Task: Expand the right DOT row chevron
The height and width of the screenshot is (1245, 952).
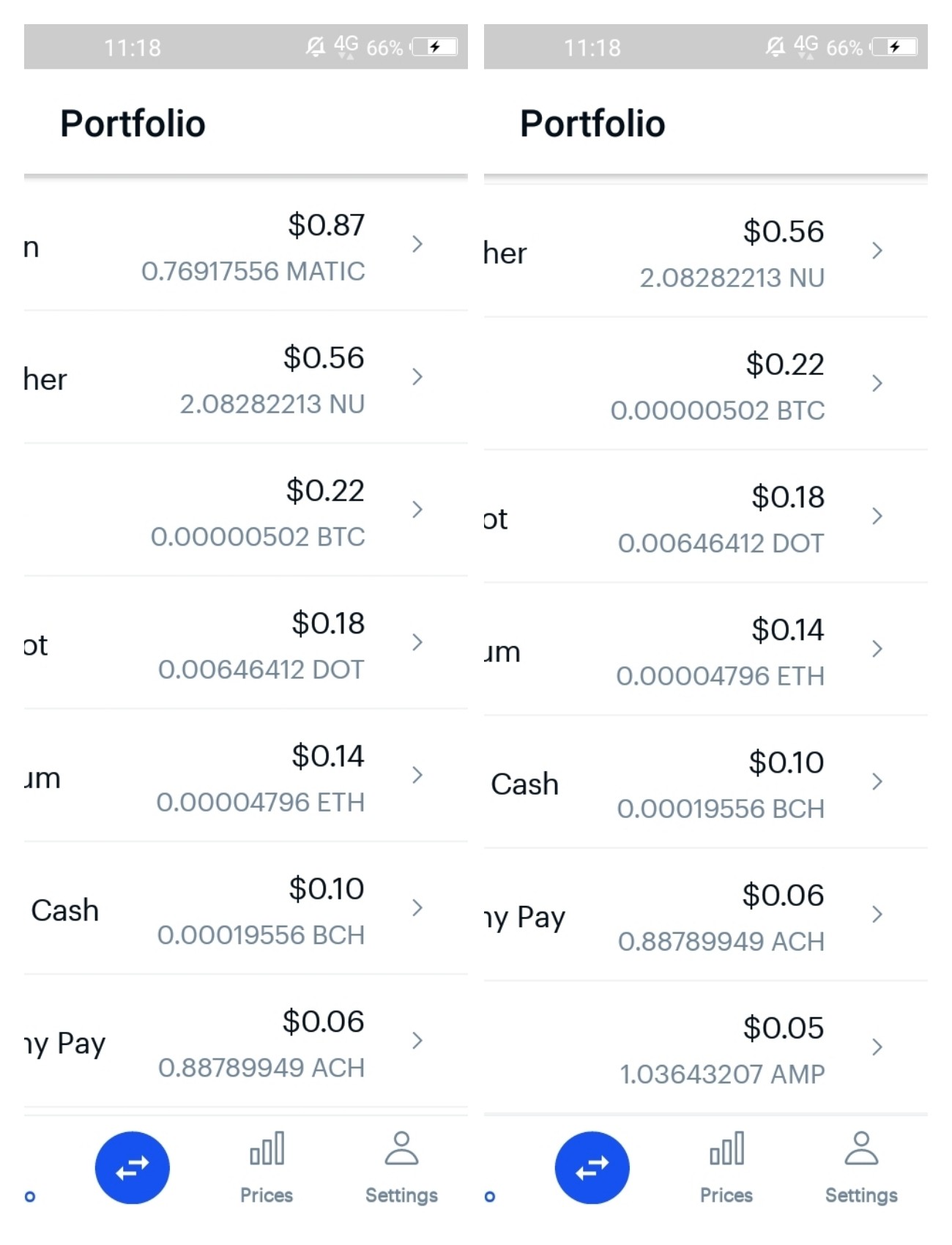Action: coord(877,516)
